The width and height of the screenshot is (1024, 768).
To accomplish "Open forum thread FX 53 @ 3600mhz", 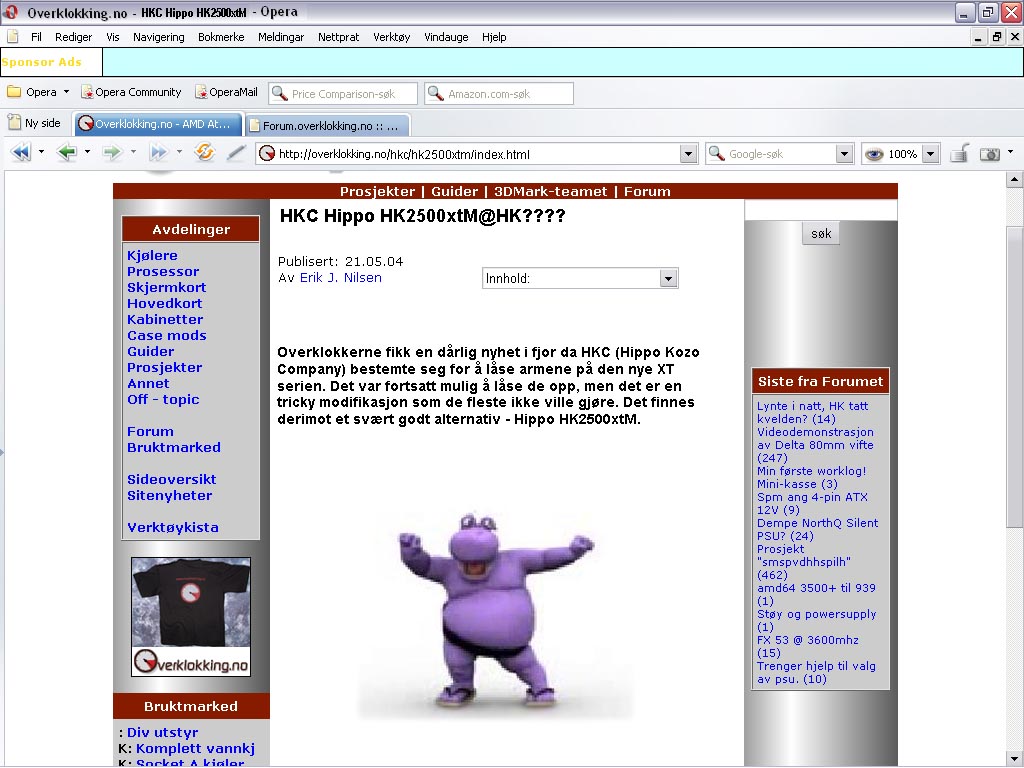I will coord(808,640).
